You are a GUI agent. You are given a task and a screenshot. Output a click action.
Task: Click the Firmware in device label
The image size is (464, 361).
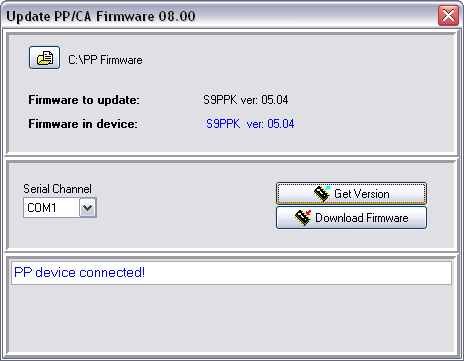[x=83, y=124]
